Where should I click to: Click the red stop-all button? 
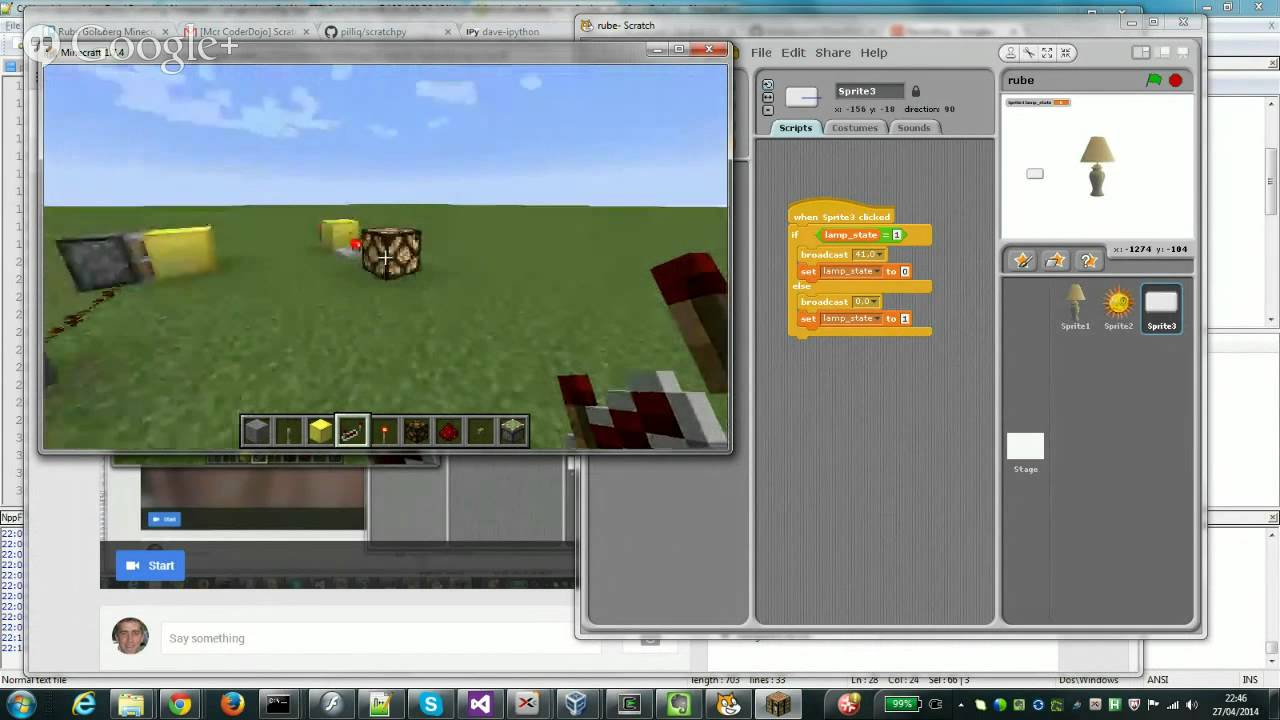click(x=1176, y=80)
